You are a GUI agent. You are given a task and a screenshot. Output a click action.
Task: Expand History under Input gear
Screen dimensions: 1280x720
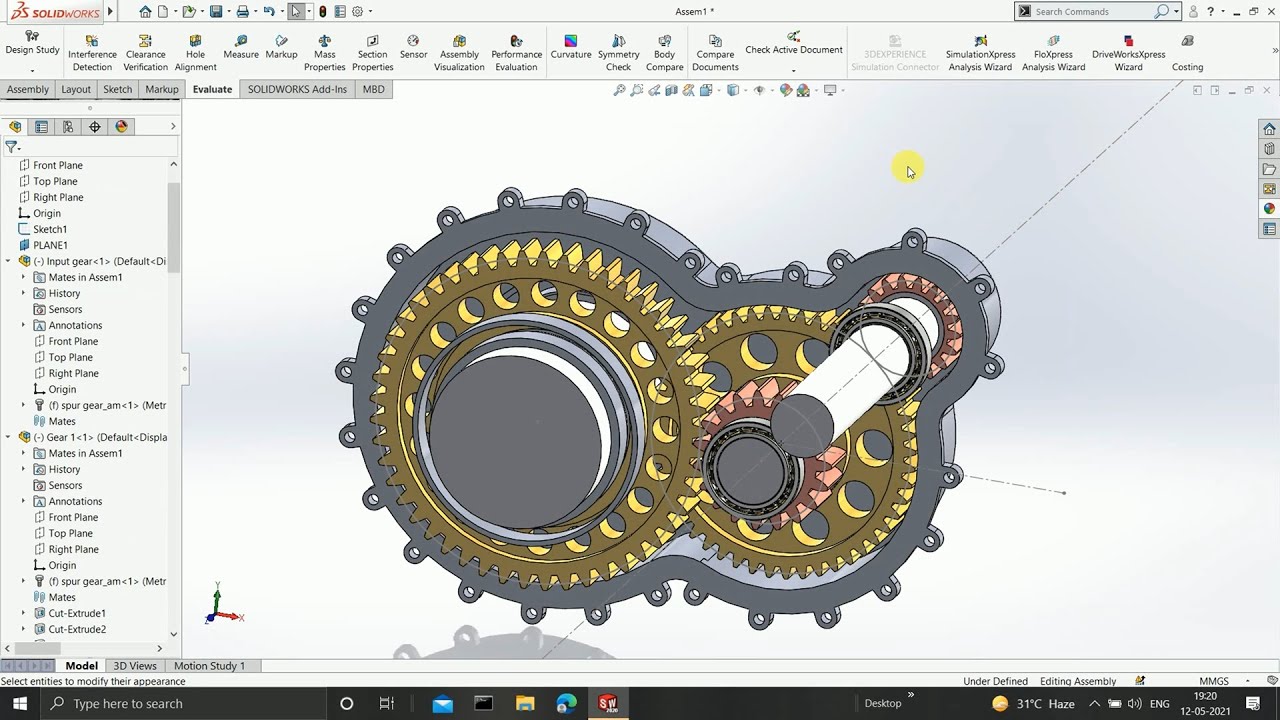pos(23,293)
